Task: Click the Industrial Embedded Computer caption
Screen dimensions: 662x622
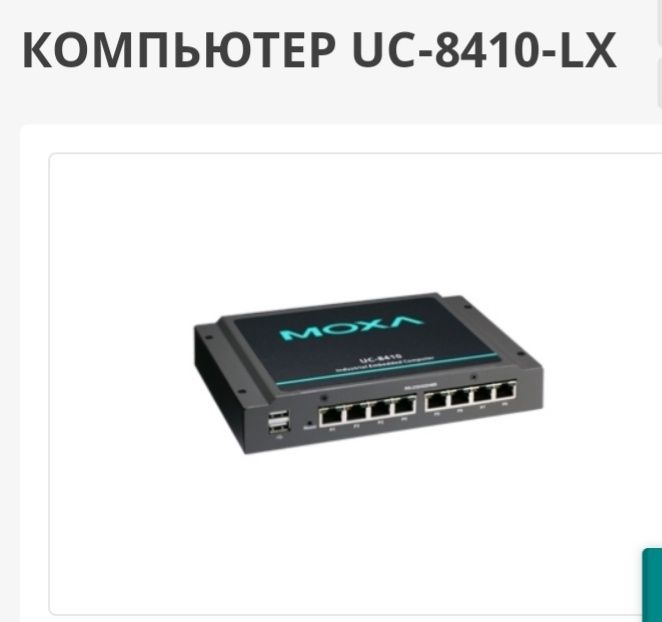Action: (385, 366)
